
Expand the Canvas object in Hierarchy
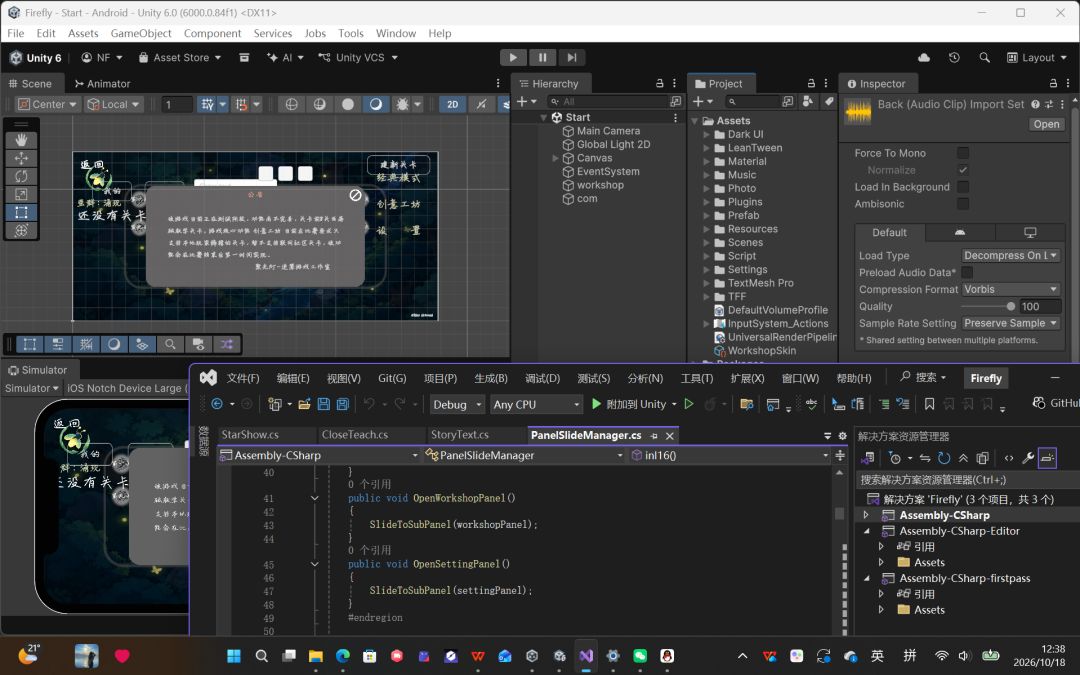point(556,158)
